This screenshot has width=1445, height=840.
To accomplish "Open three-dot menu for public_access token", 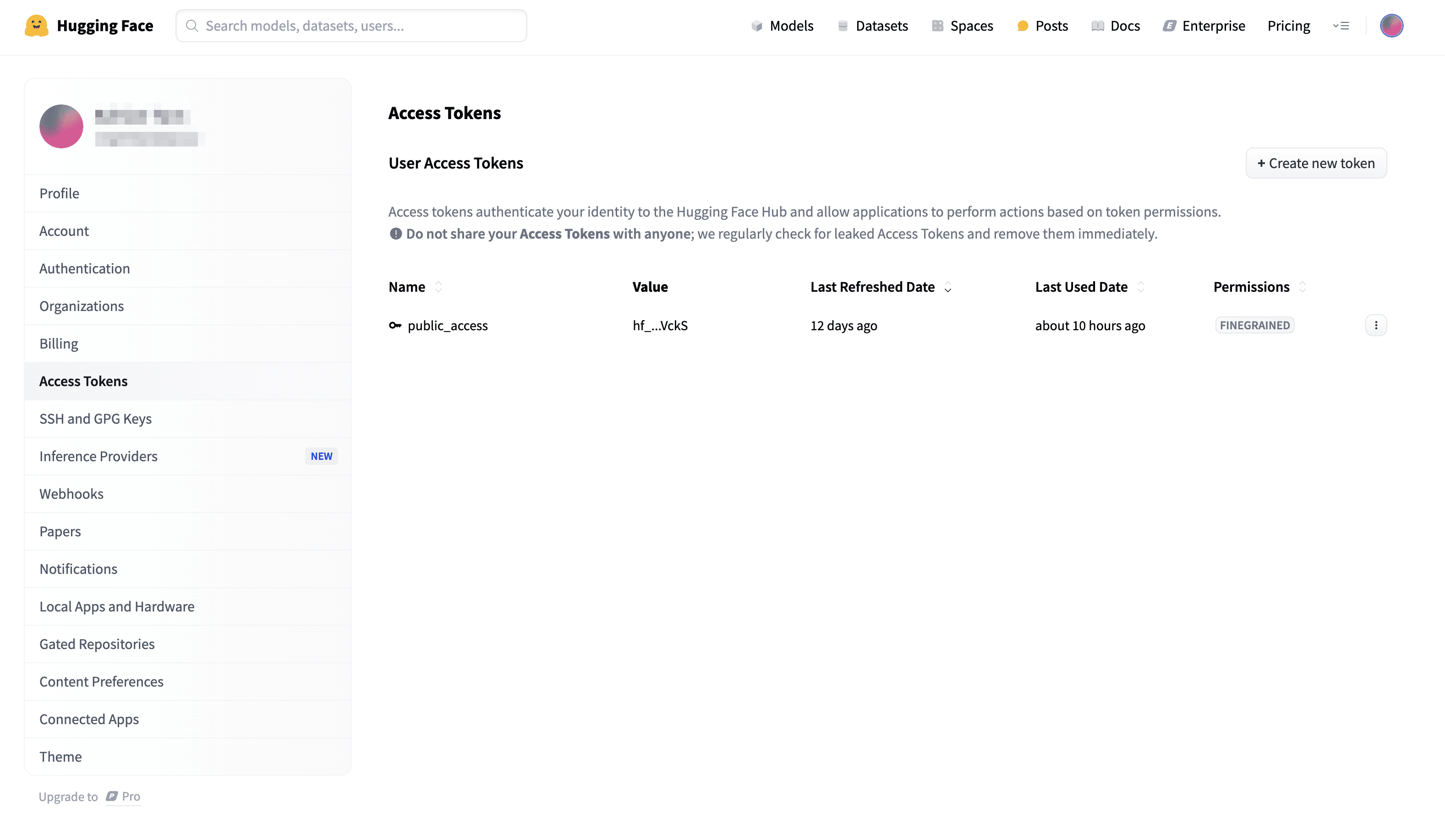I will [x=1376, y=325].
